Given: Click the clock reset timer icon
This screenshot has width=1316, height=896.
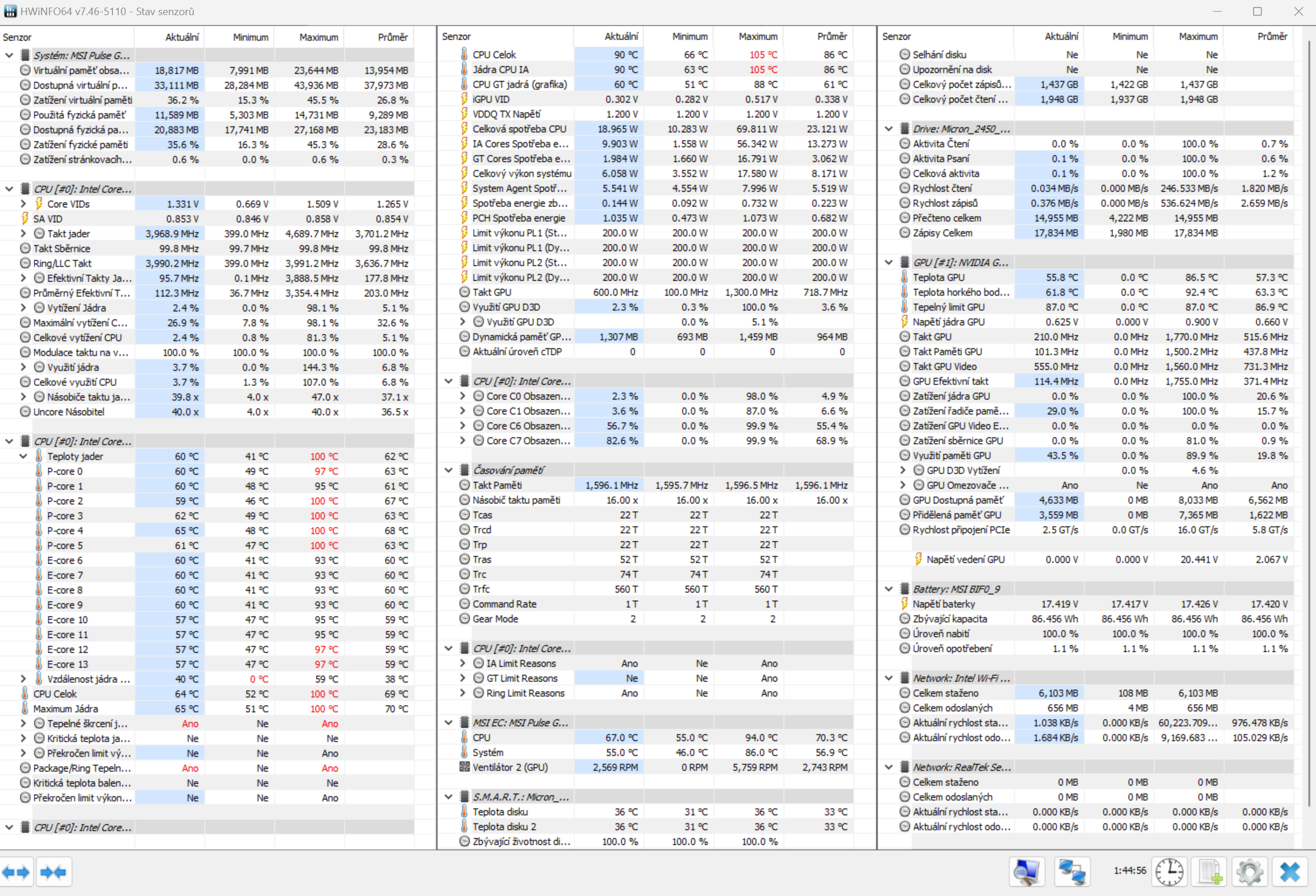Looking at the screenshot, I should coord(1169,872).
